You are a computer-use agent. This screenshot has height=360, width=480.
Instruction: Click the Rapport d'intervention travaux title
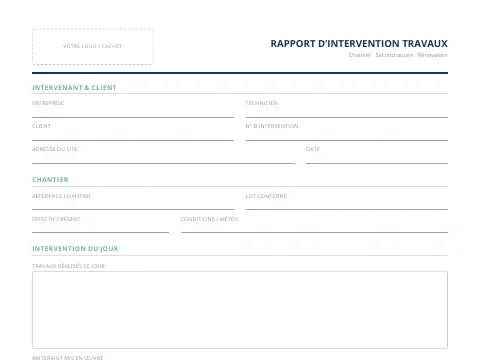(x=359, y=44)
